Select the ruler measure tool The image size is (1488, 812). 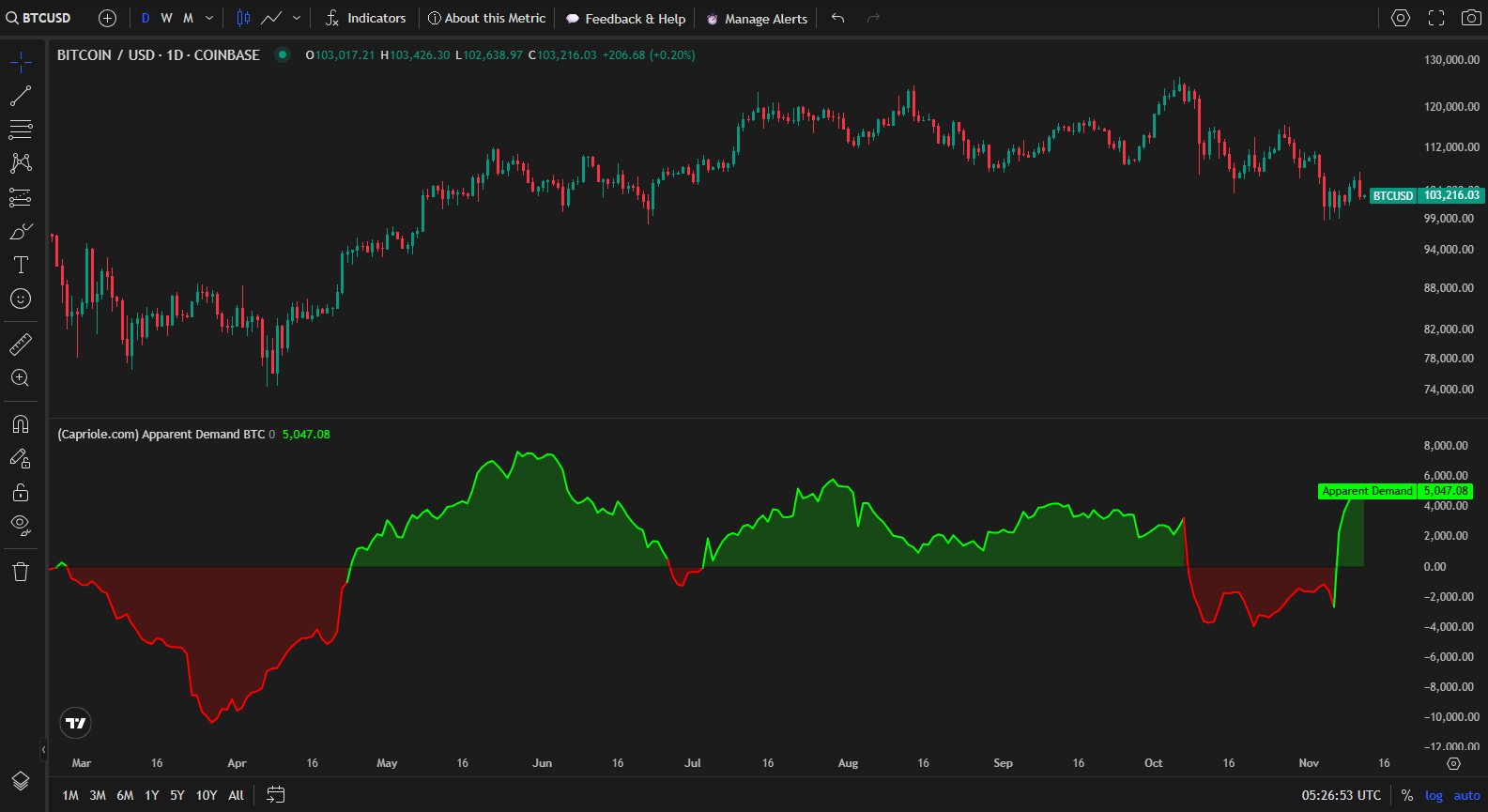pyautogui.click(x=21, y=345)
